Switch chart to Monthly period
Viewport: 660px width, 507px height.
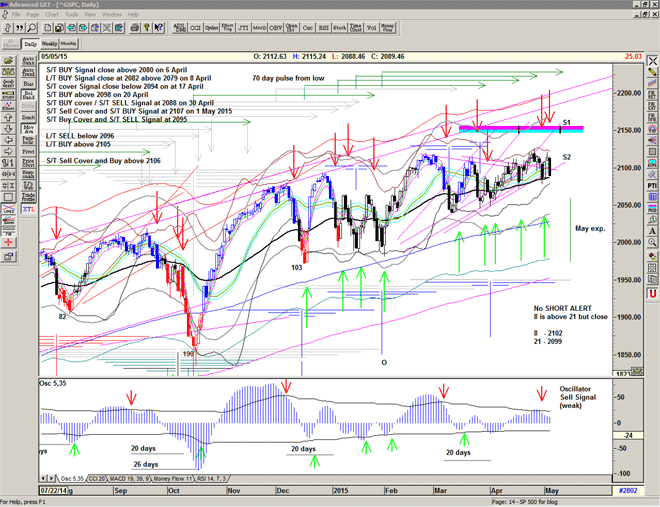(x=69, y=44)
